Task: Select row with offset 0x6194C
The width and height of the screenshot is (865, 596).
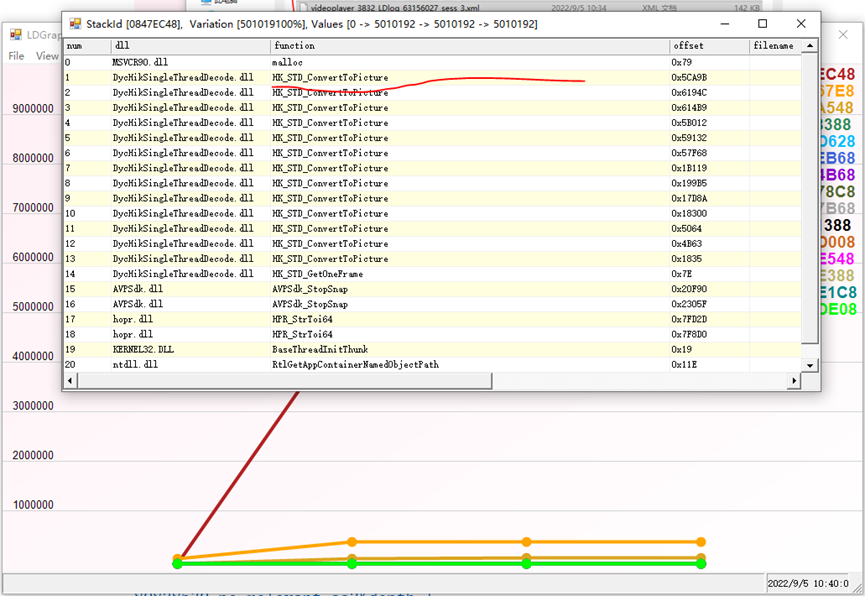Action: tap(432, 93)
